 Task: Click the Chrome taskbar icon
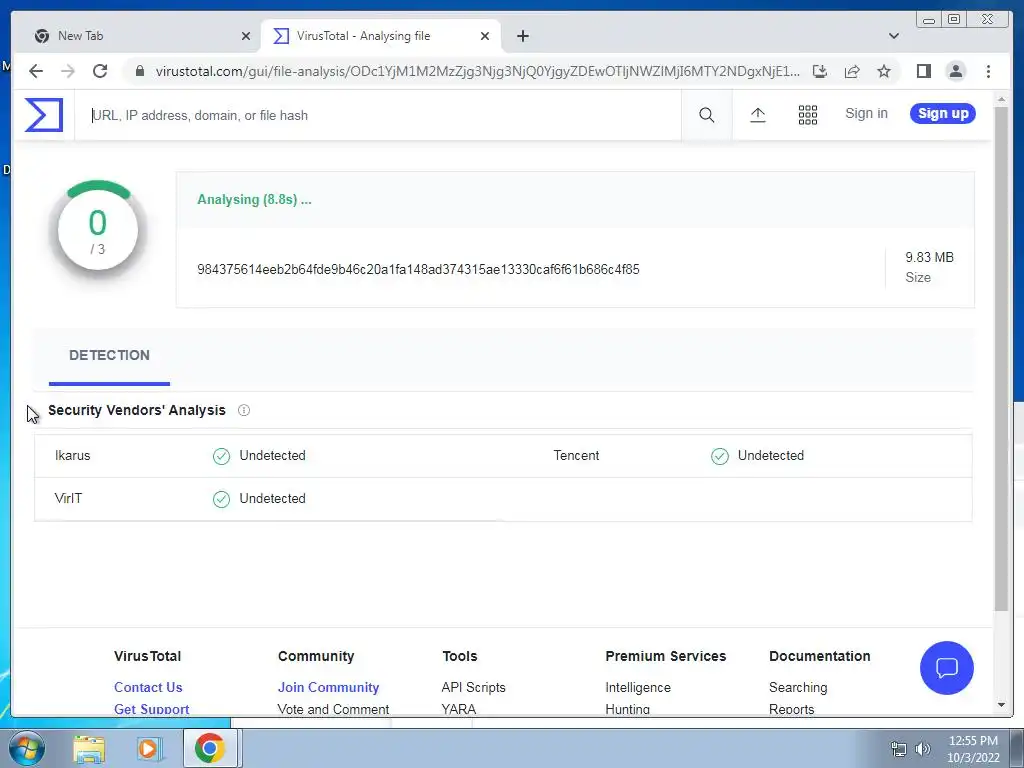coord(209,748)
